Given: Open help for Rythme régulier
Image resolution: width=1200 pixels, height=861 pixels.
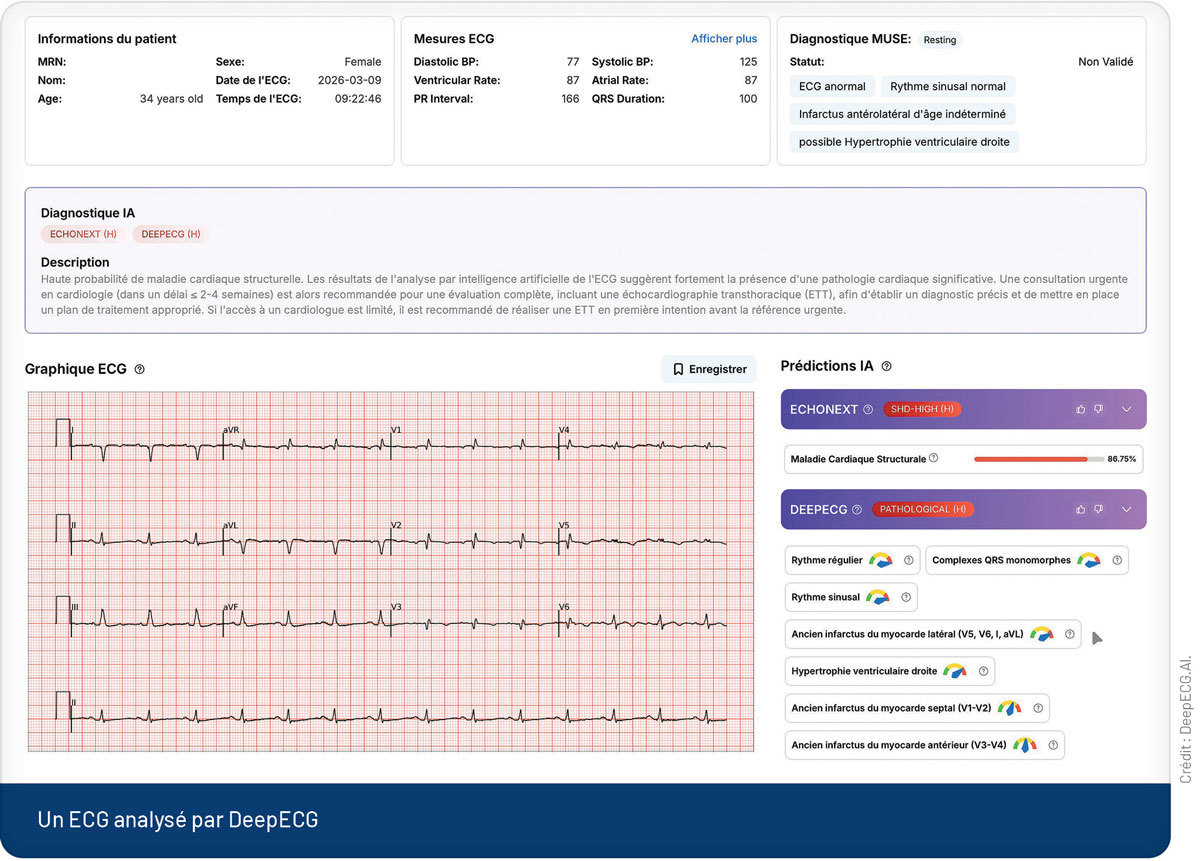Looking at the screenshot, I should [908, 560].
